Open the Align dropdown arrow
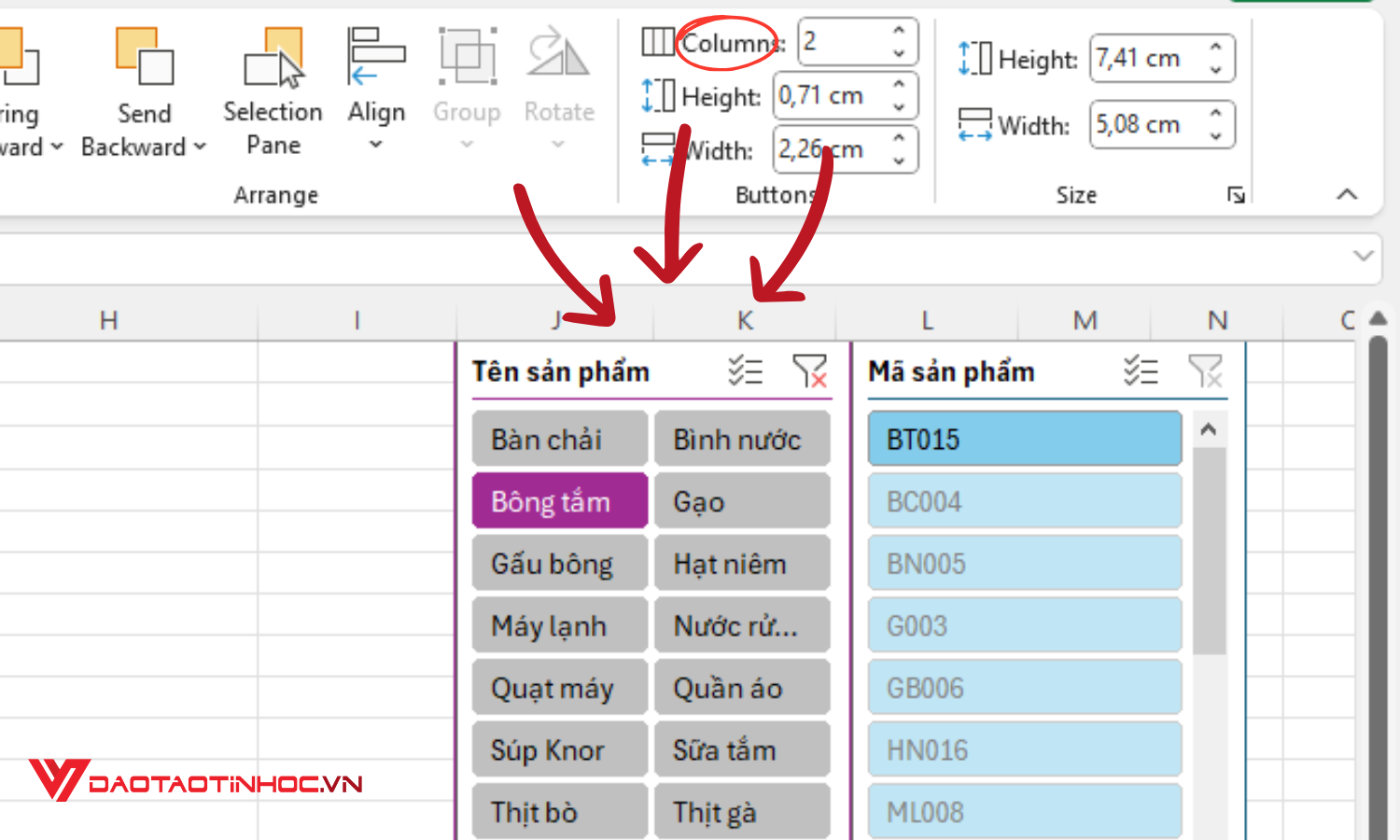Screen dimensions: 1400x840 coord(376,143)
